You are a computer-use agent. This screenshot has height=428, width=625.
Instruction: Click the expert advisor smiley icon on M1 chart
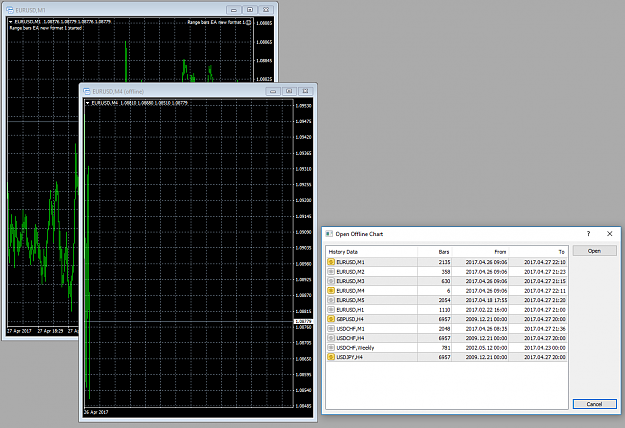click(x=249, y=22)
